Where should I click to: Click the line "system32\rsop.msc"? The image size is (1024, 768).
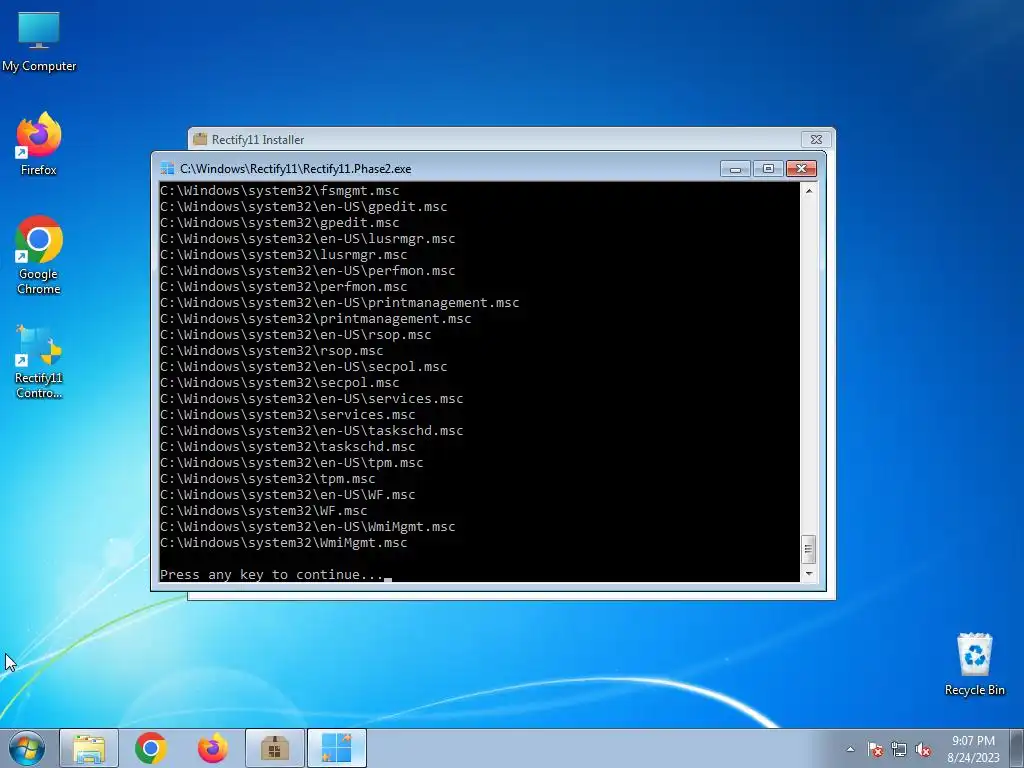[272, 351]
